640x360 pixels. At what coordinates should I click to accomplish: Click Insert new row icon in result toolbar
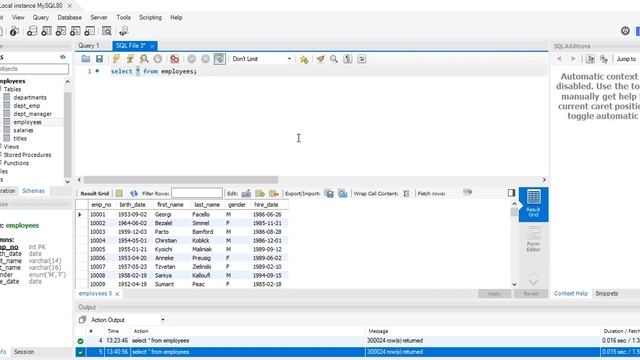pos(260,193)
